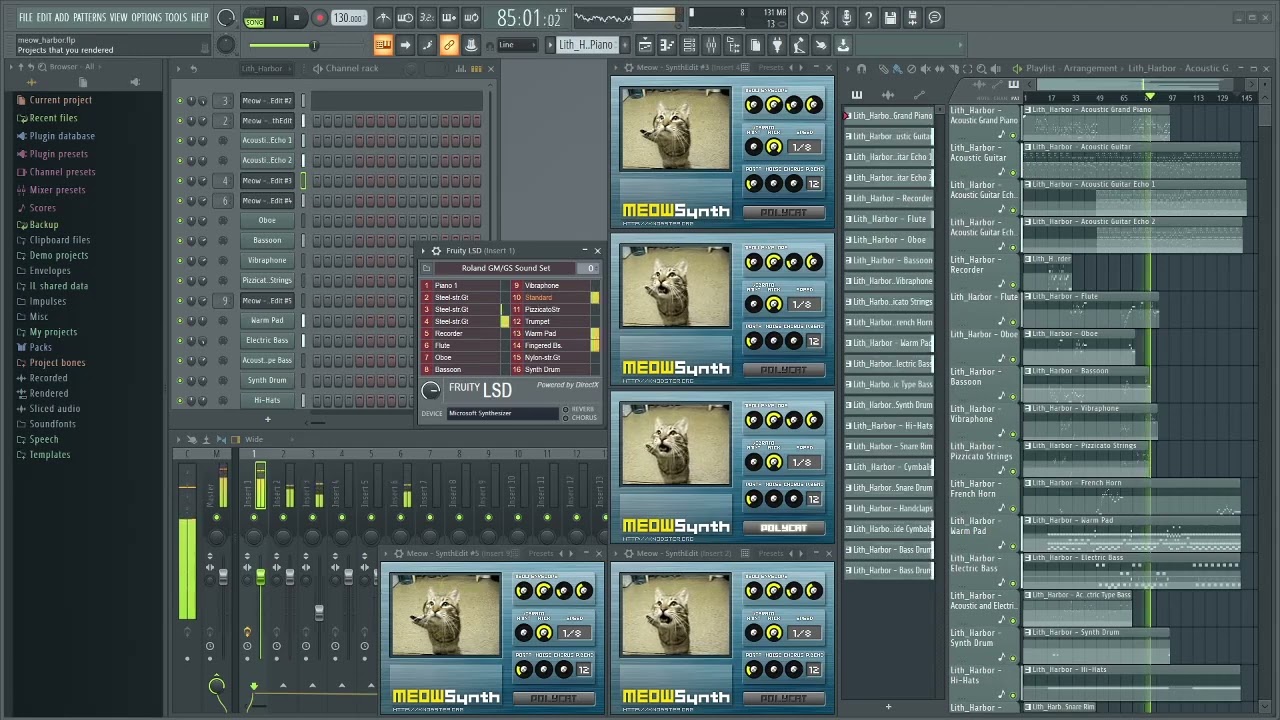Click POLYCAT in Meow SynthEdit #3
The height and width of the screenshot is (720, 1280).
coord(784,213)
